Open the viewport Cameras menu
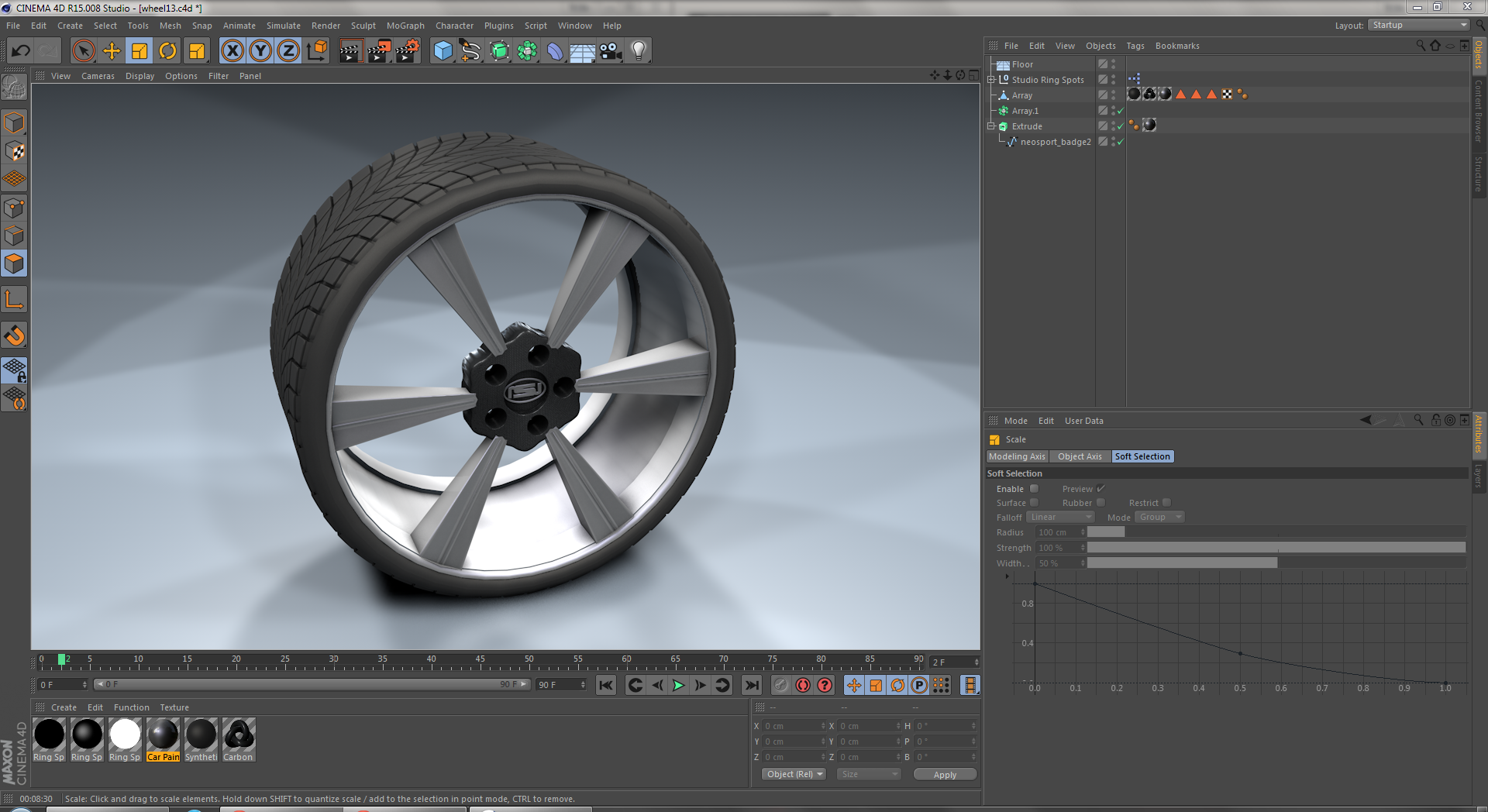Screen dimensions: 1488x812 tap(98, 76)
